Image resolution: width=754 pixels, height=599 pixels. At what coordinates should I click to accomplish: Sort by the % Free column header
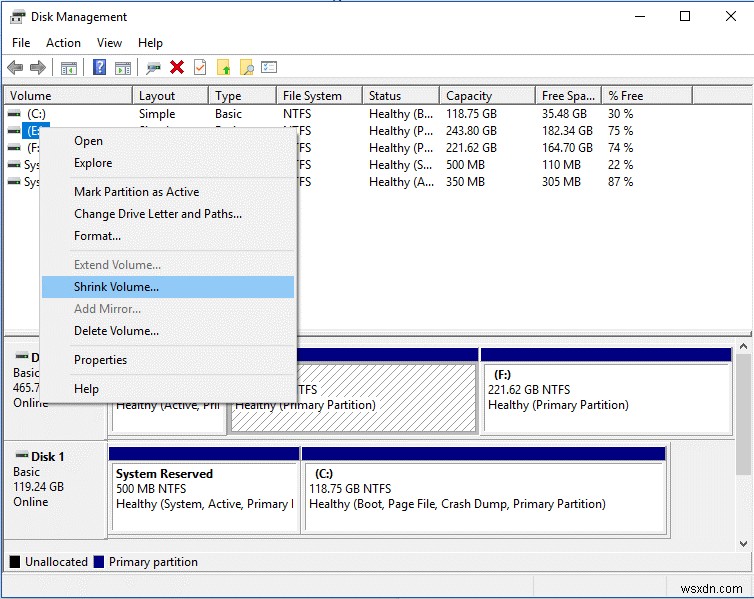[647, 96]
